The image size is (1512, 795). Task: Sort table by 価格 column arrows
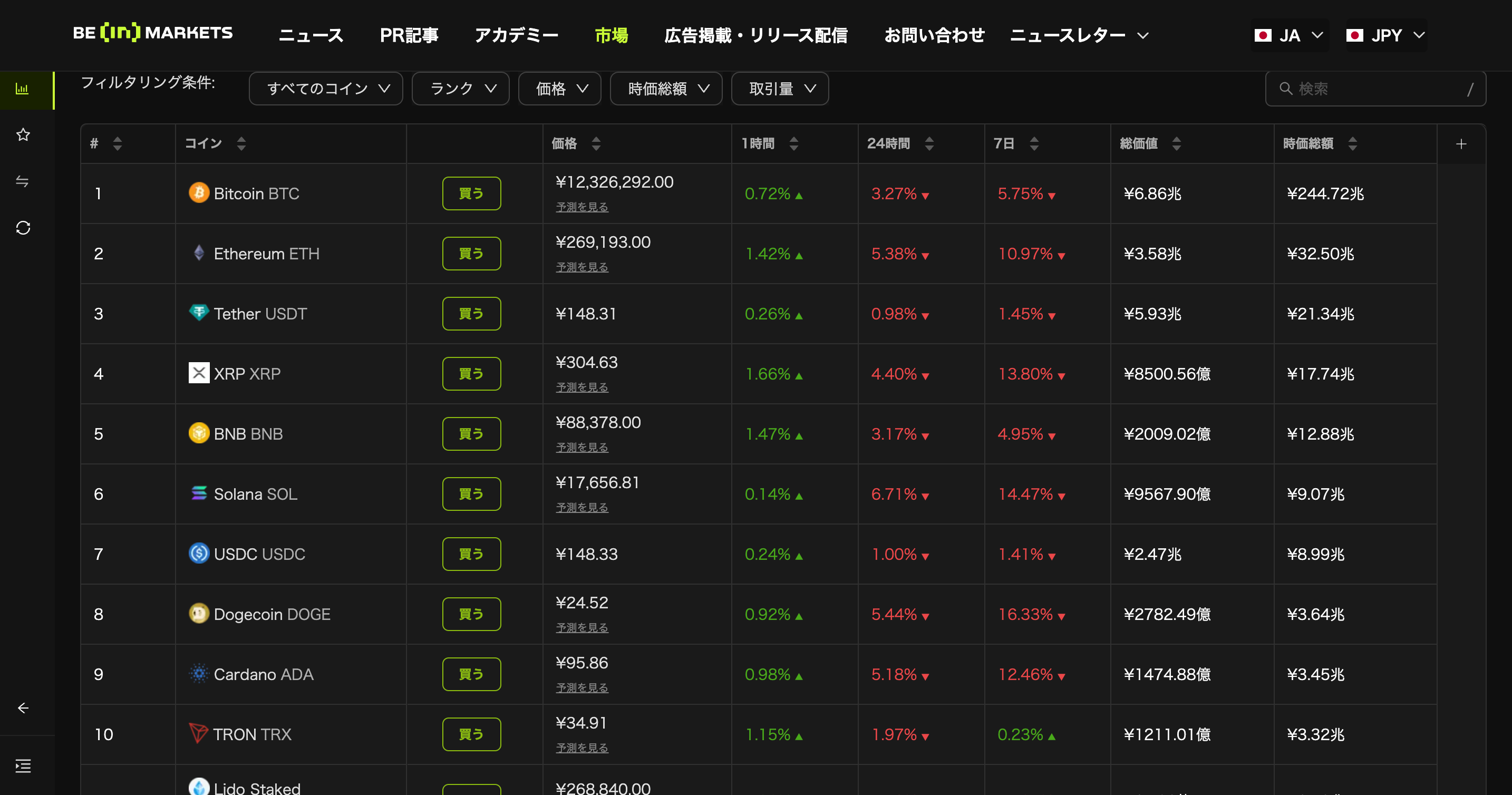point(596,144)
